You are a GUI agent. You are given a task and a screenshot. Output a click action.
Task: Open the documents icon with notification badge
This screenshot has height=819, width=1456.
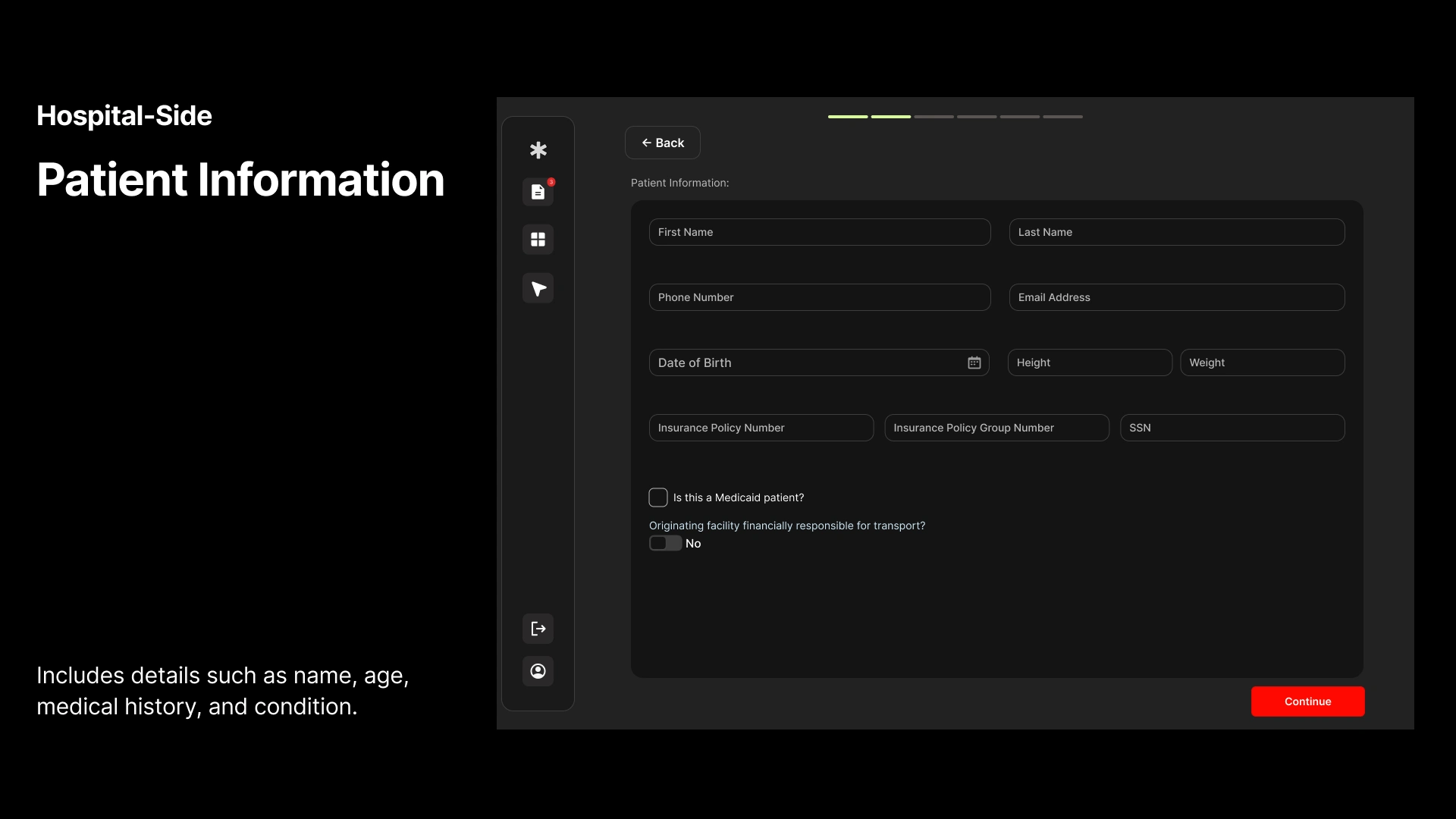(x=538, y=192)
